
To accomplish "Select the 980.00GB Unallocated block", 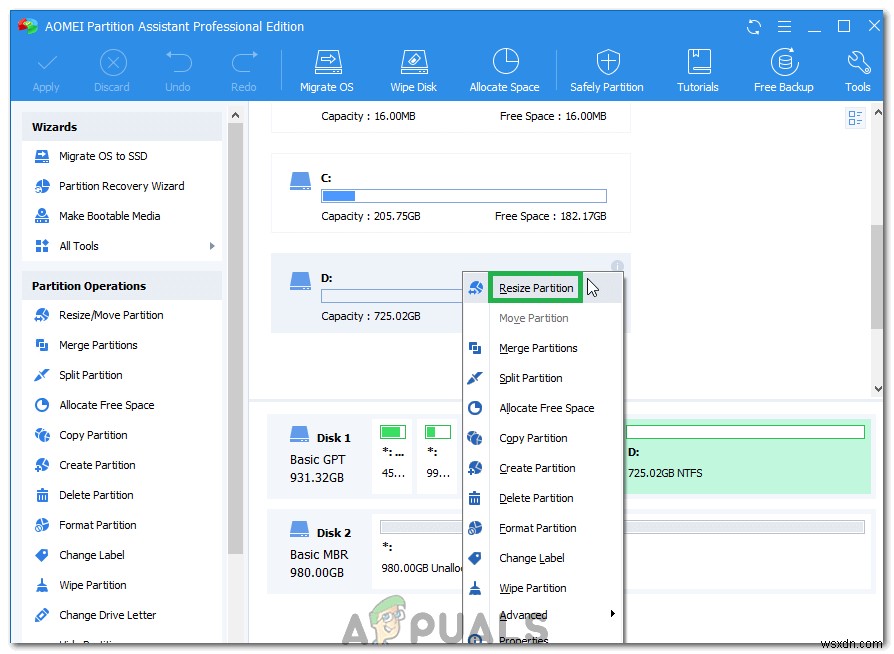I will [421, 551].
